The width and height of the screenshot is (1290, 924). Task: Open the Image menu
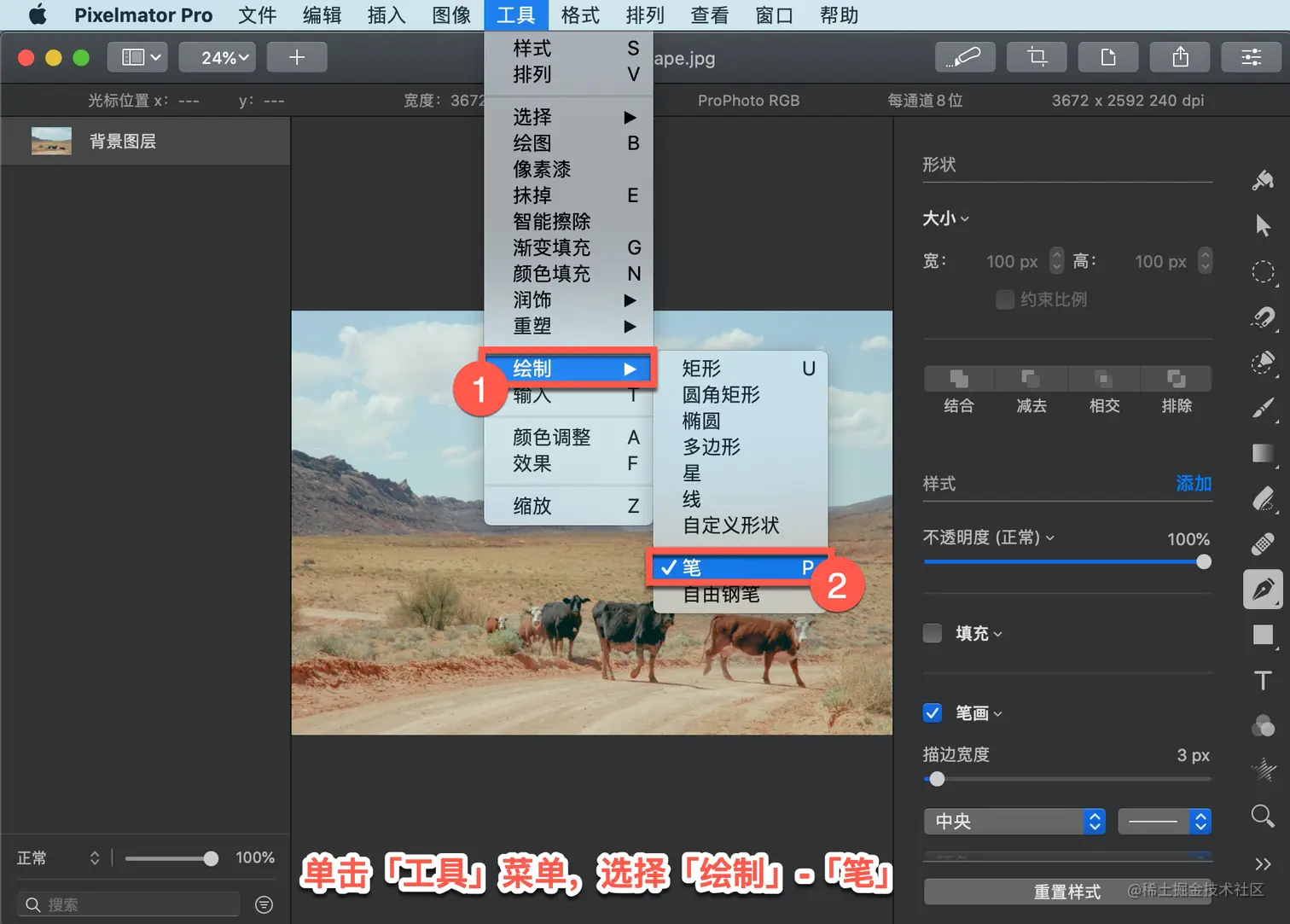[x=451, y=15]
